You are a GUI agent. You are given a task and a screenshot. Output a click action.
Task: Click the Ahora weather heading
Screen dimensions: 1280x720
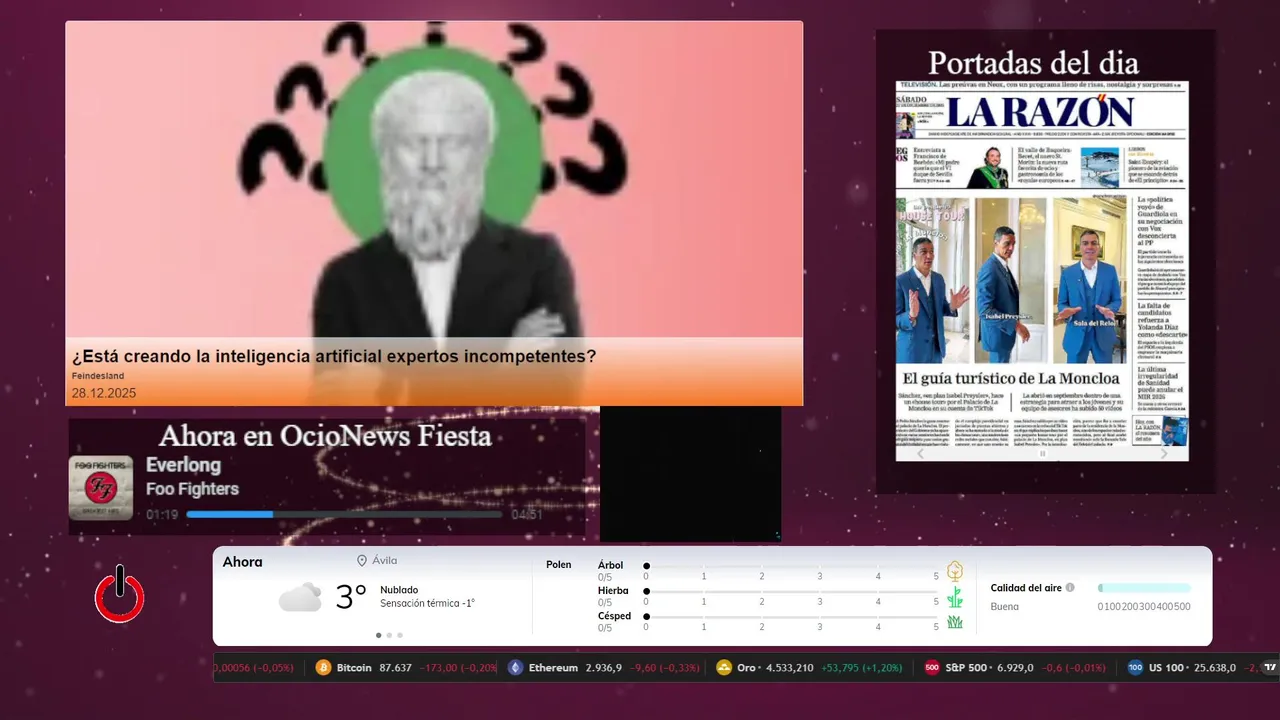[243, 562]
